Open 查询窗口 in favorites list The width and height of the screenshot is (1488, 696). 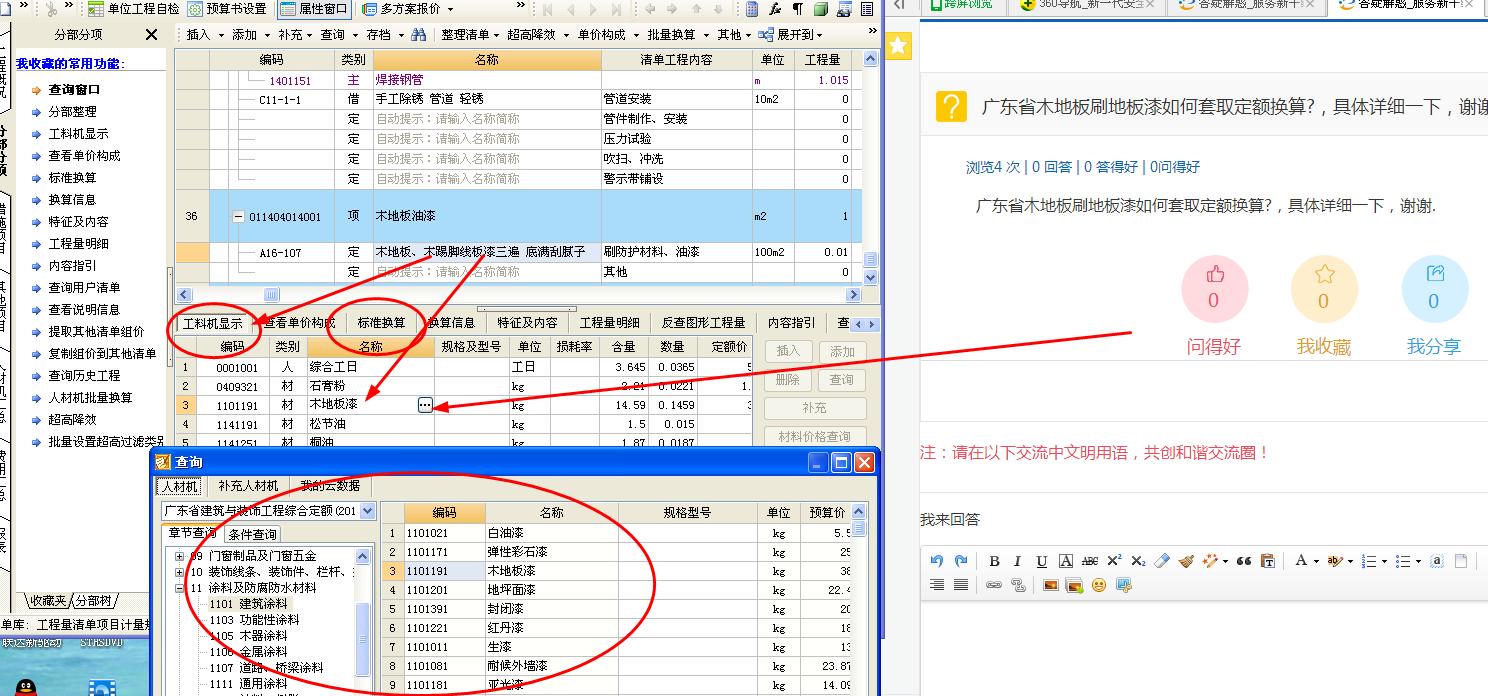(x=74, y=90)
